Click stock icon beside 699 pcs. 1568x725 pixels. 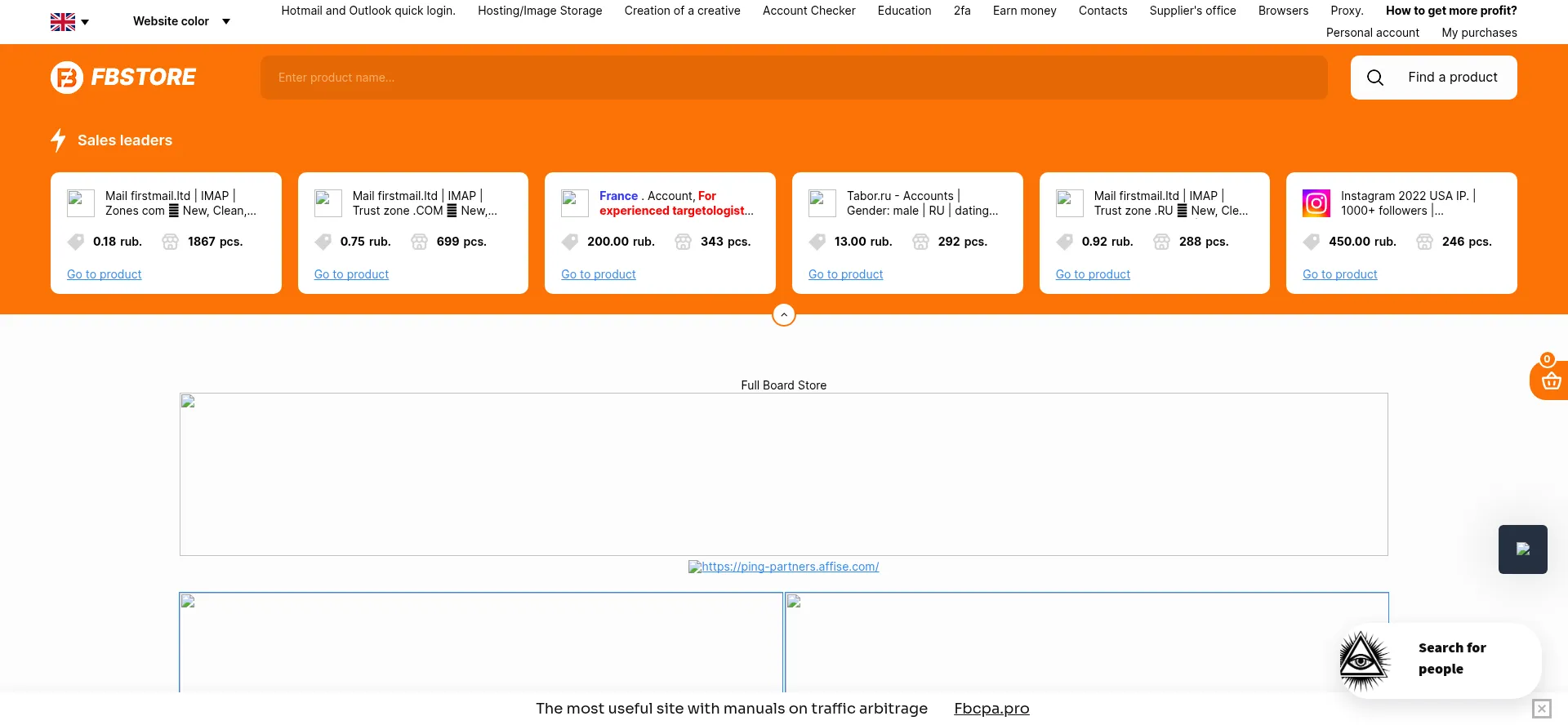pos(419,242)
